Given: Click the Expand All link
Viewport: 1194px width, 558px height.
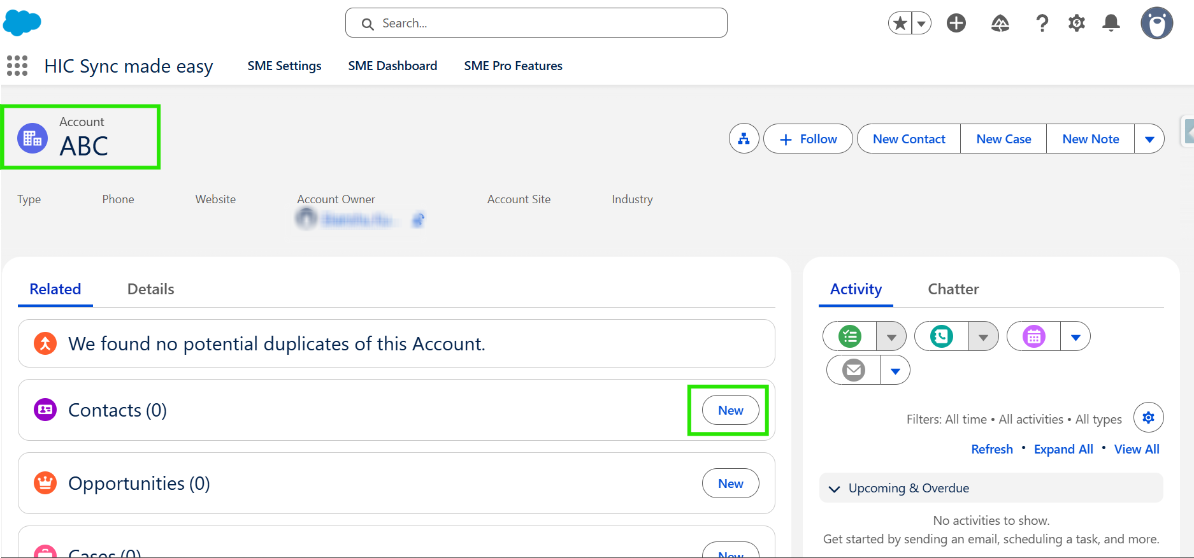Looking at the screenshot, I should (x=1063, y=449).
